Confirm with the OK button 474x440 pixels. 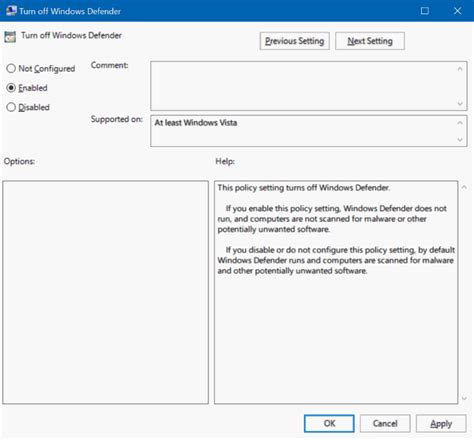(x=329, y=424)
